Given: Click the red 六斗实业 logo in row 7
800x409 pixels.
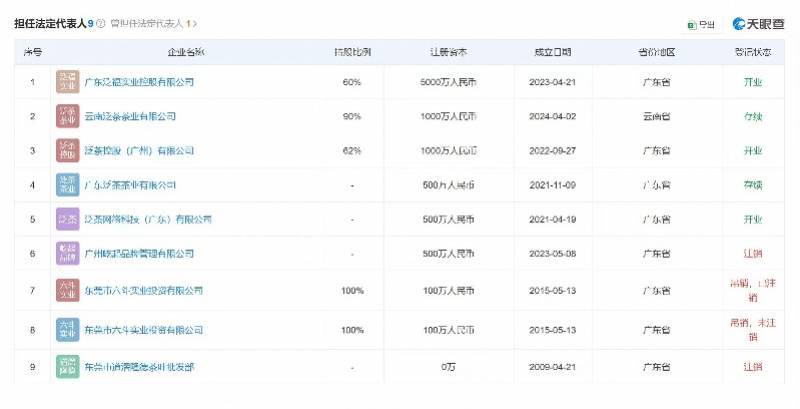Looking at the screenshot, I should 66,290.
